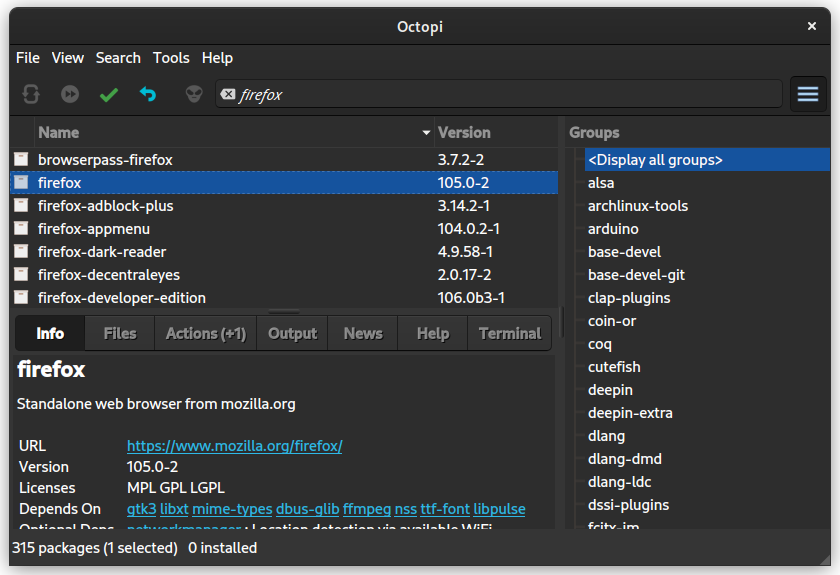840x575 pixels.
Task: Click status icon of firefox-adblock-plus row
Action: click(x=21, y=206)
